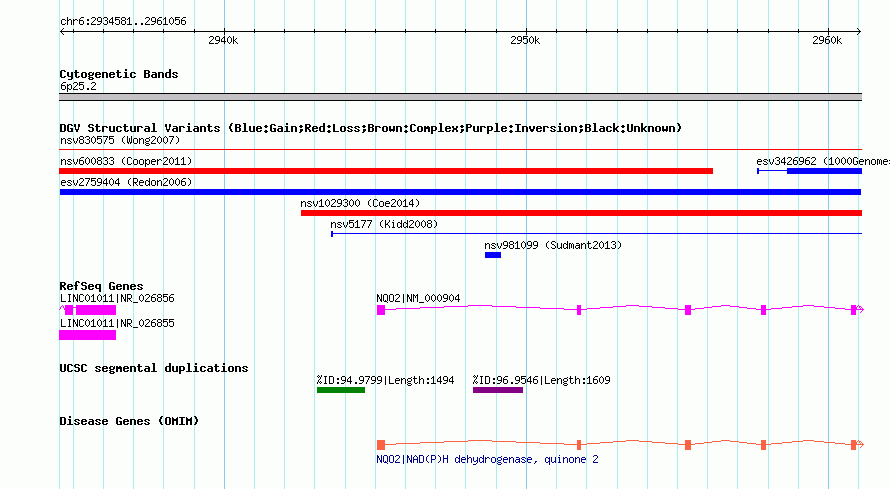
Task: Click the LINC01011|NR_026855 gene label
Action: (x=117, y=323)
